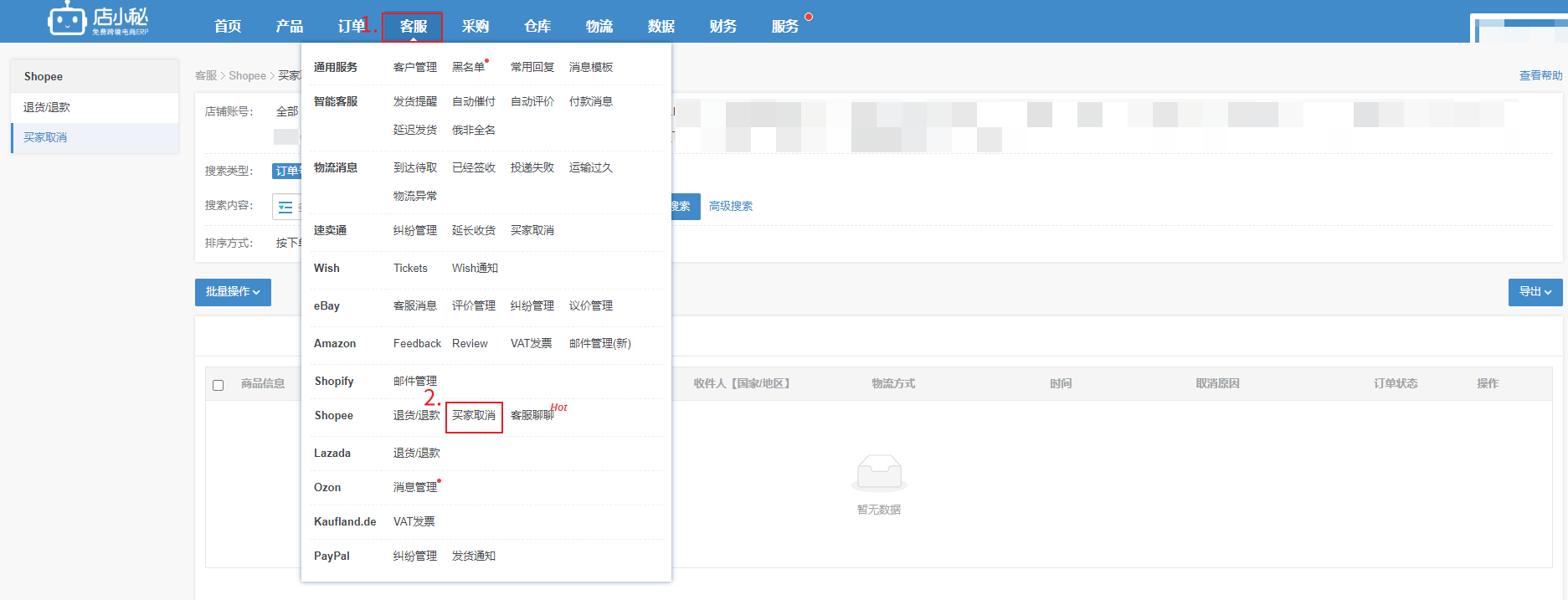Open 高级搜索 advanced search
This screenshot has width=1568, height=600.
pyautogui.click(x=731, y=206)
